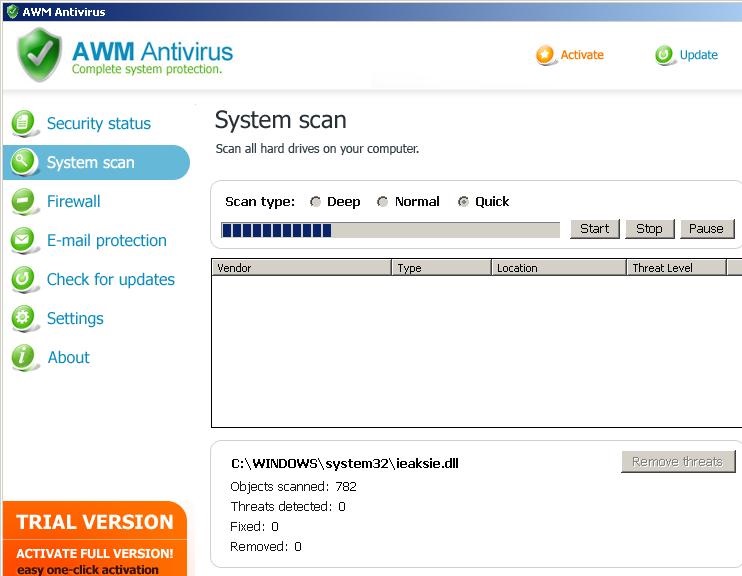The width and height of the screenshot is (742, 576).
Task: Click the green Update icon
Action: click(665, 55)
